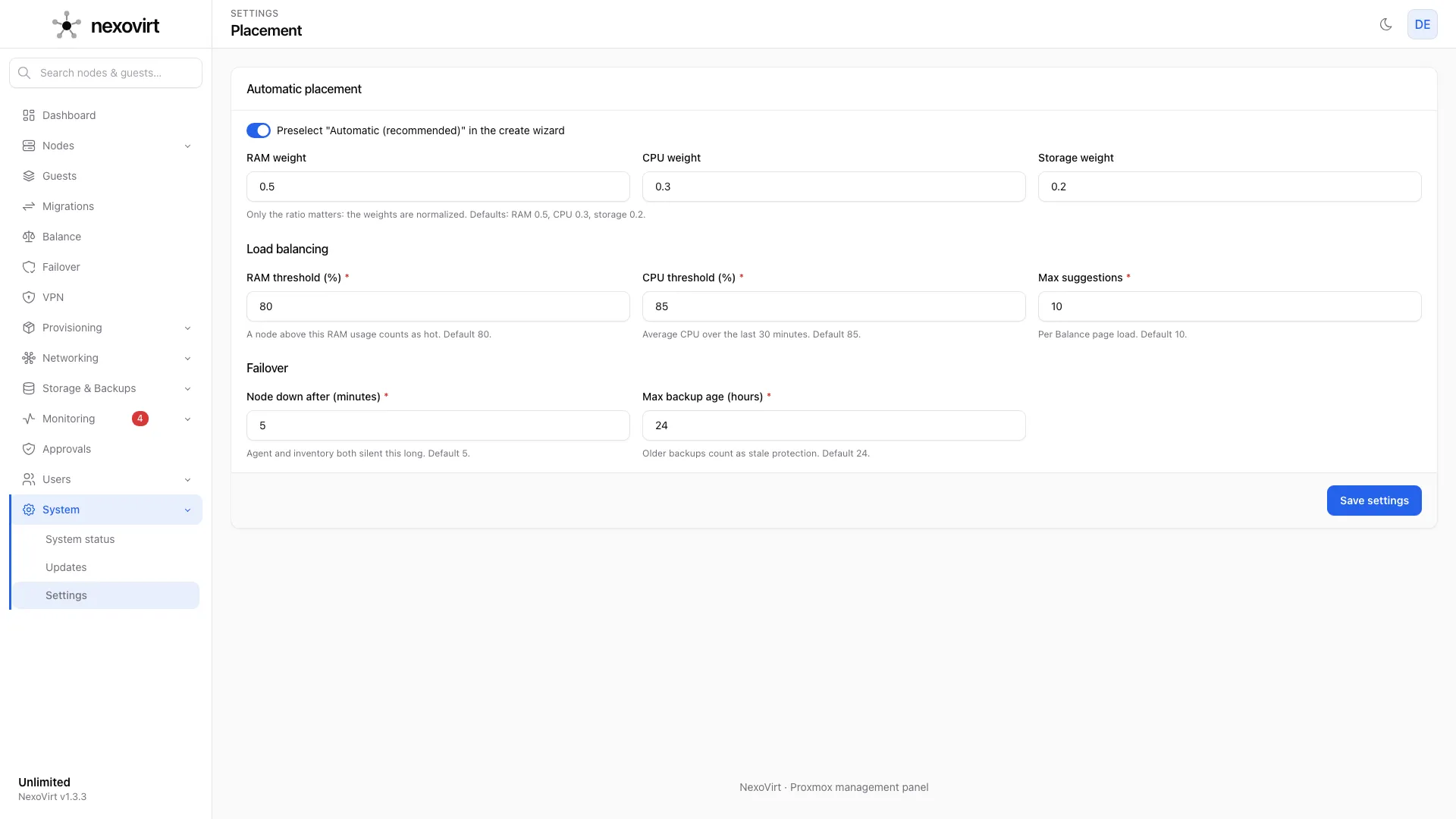Screen dimensions: 1456x819
Task: Click the Nodes server icon
Action: click(x=29, y=146)
